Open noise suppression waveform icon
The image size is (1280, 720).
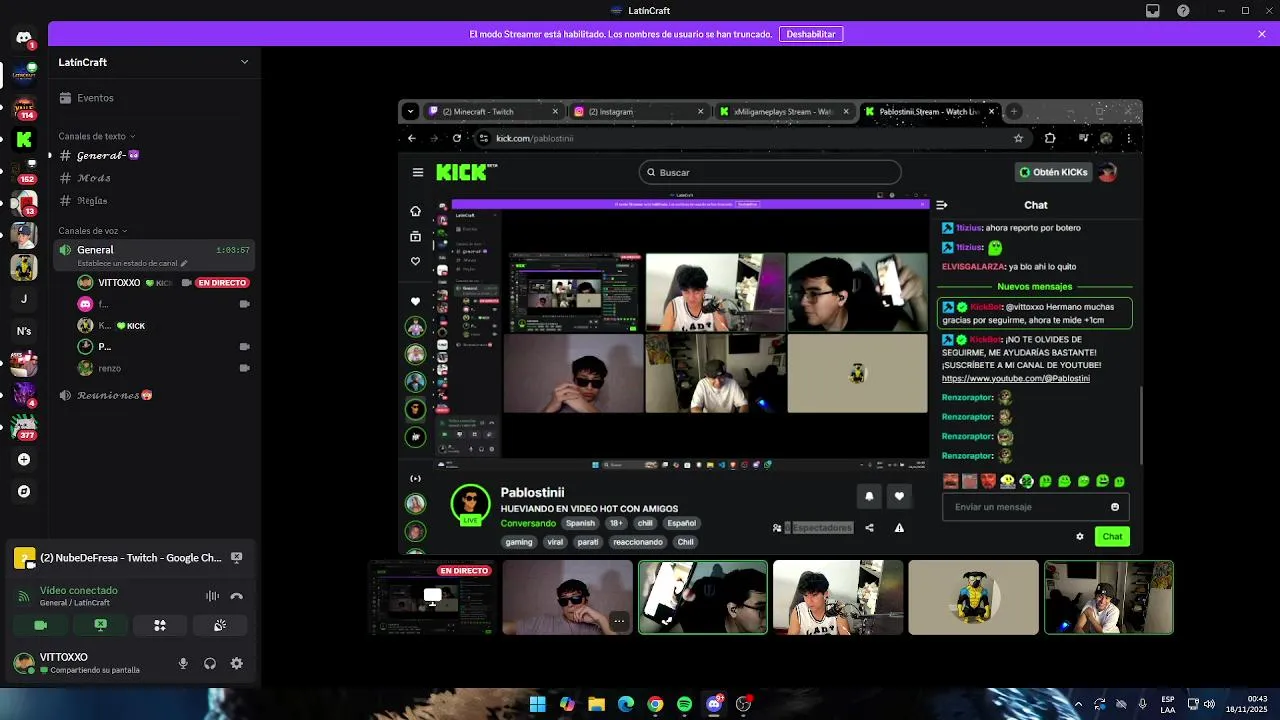[x=212, y=596]
